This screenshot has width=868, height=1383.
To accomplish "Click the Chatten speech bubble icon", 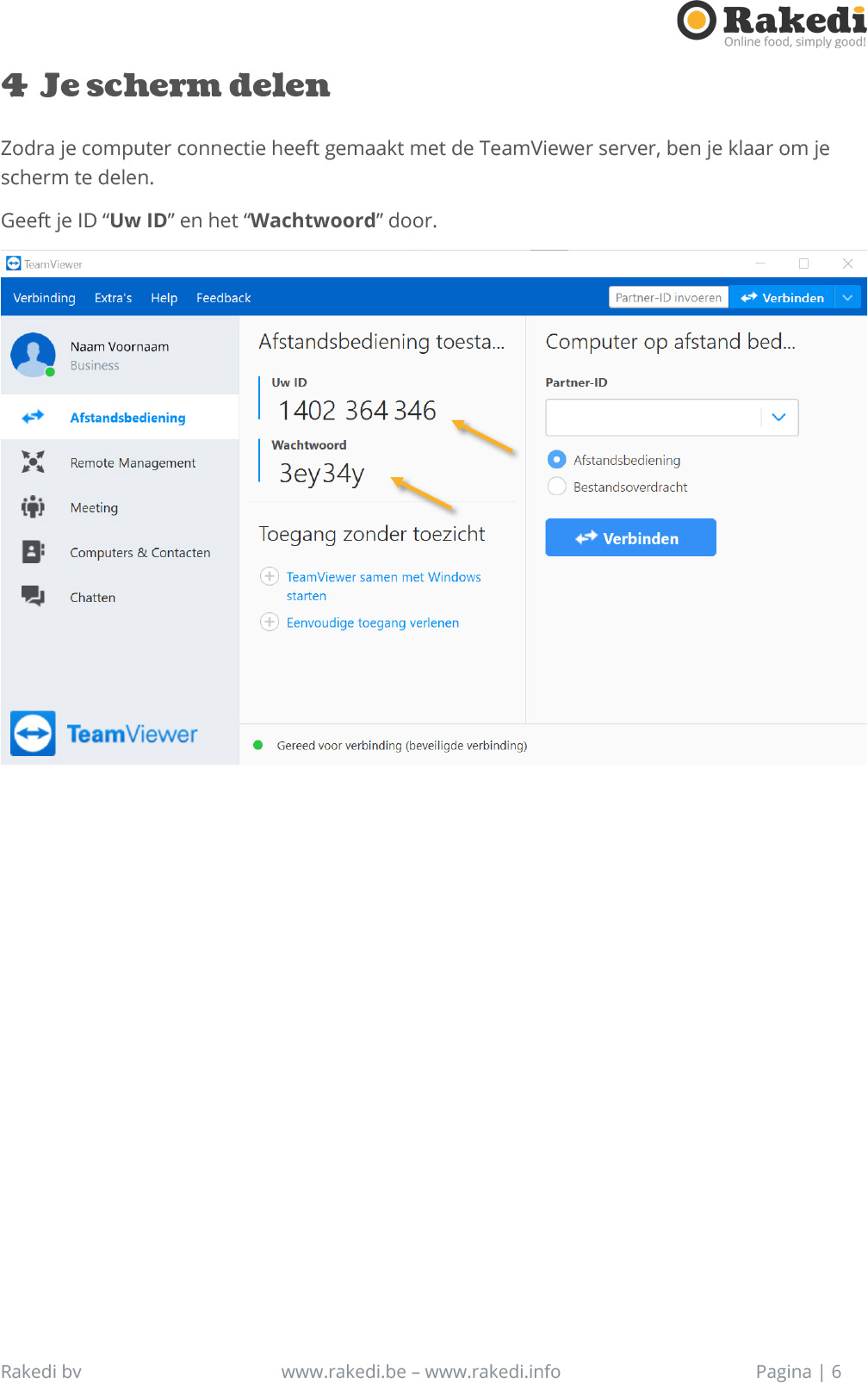I will click(x=33, y=596).
